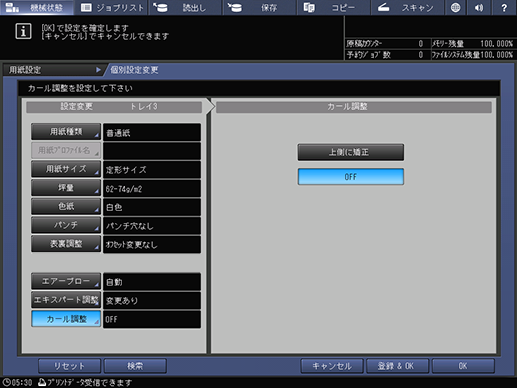Open the 保存 store tab
517x388 pixels.
click(x=259, y=7)
